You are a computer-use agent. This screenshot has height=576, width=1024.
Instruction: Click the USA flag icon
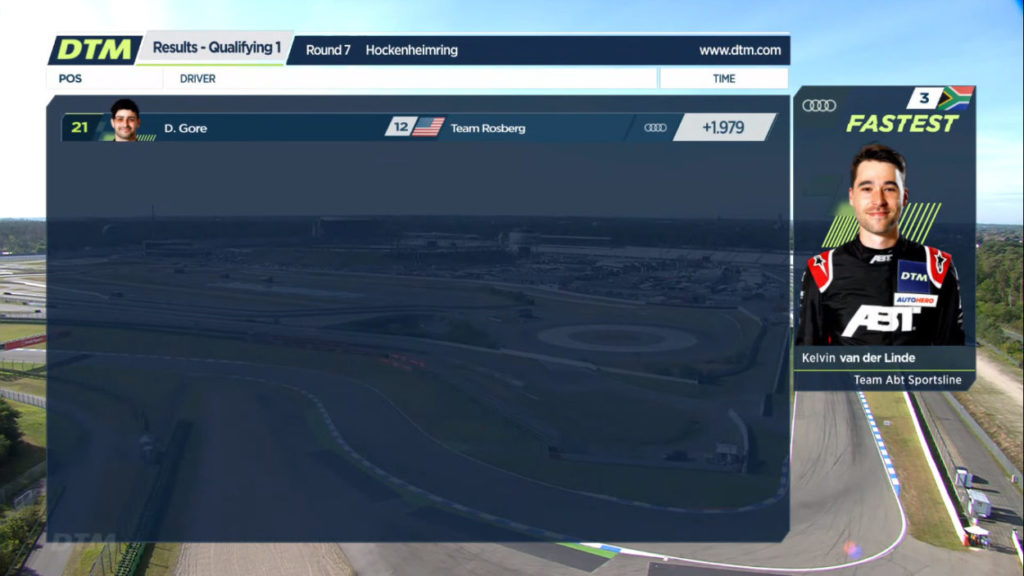coord(428,127)
